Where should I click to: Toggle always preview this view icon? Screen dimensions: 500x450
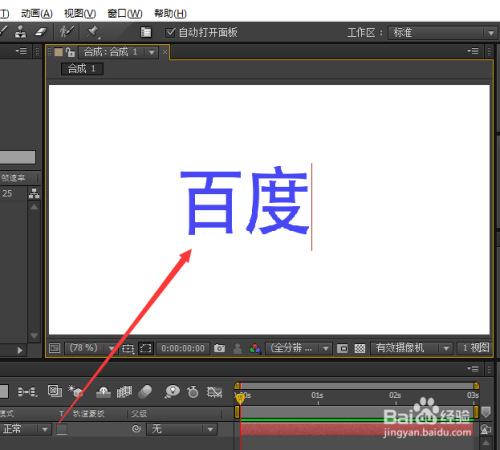[x=54, y=348]
